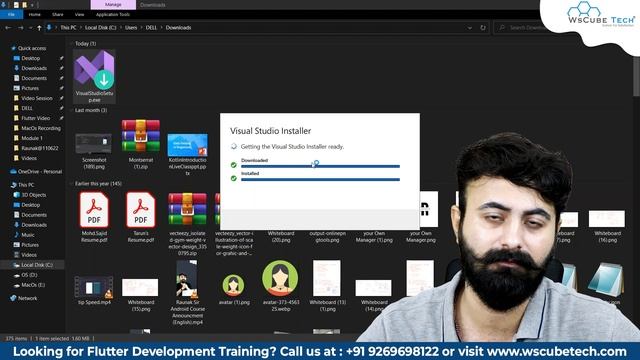Click the Installed green checkmark icon
The height and width of the screenshot is (360, 640).
pyautogui.click(x=233, y=178)
